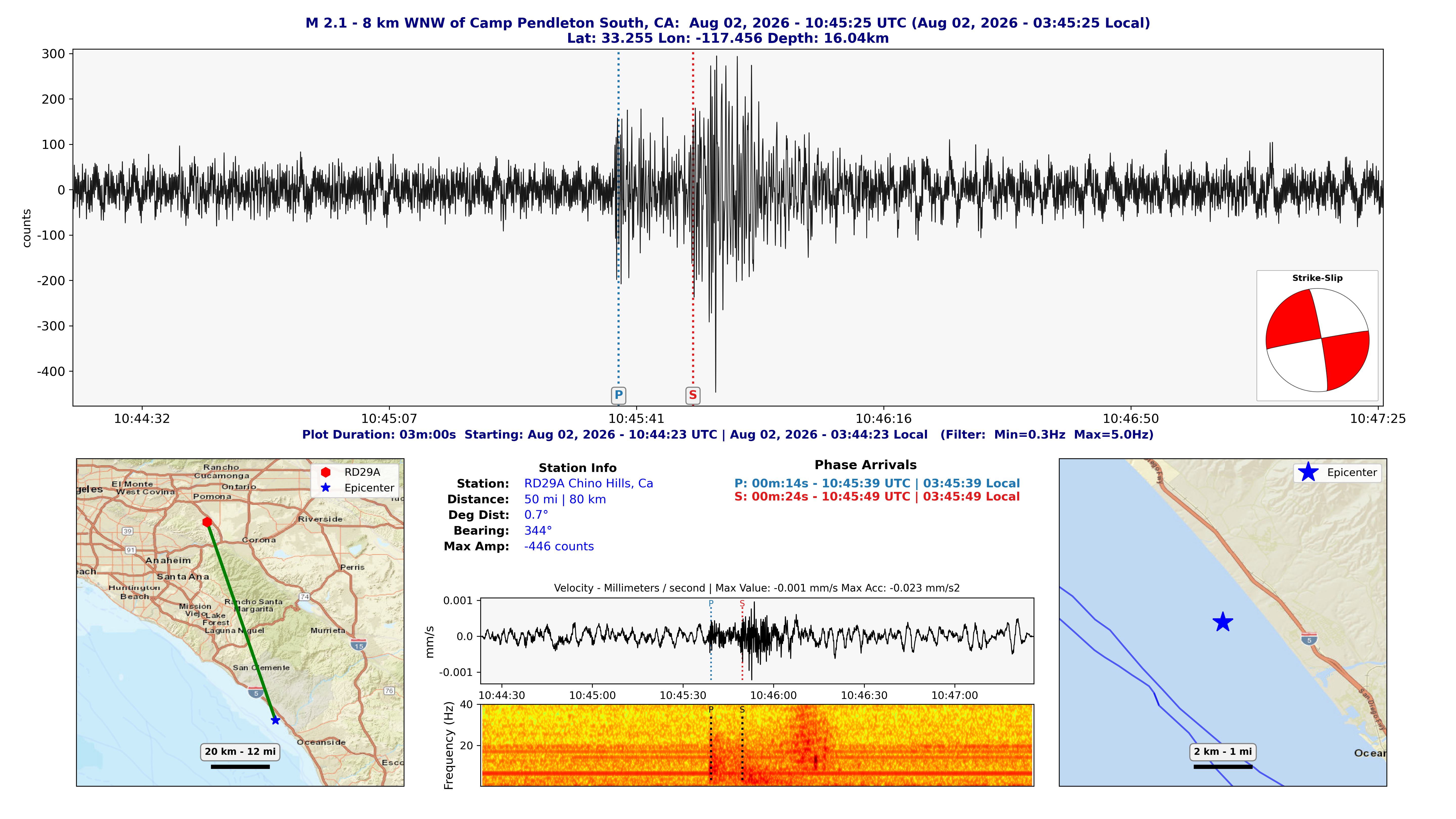This screenshot has height=819, width=1456.
Task: Click the Interstate 5 shield on the close-up map
Action: click(1309, 639)
